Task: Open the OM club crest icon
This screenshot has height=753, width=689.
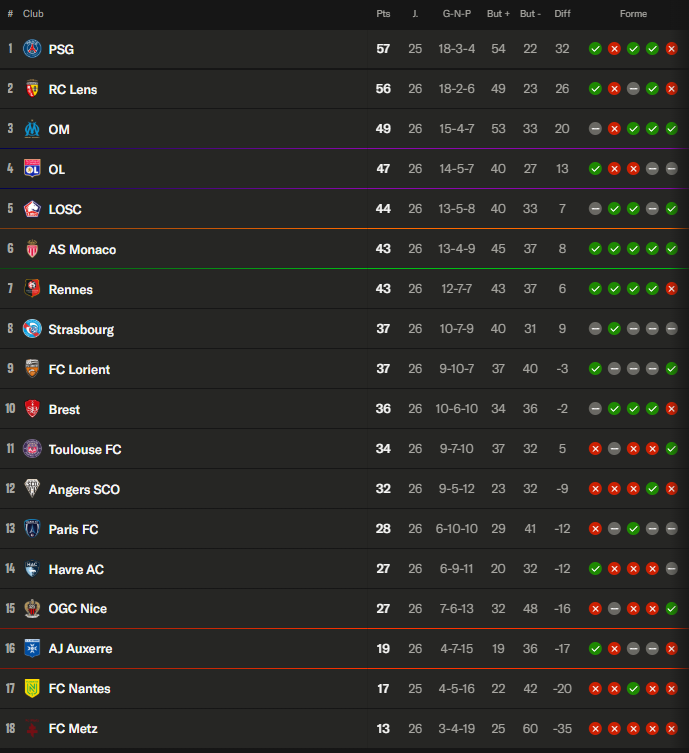Action: pos(32,129)
